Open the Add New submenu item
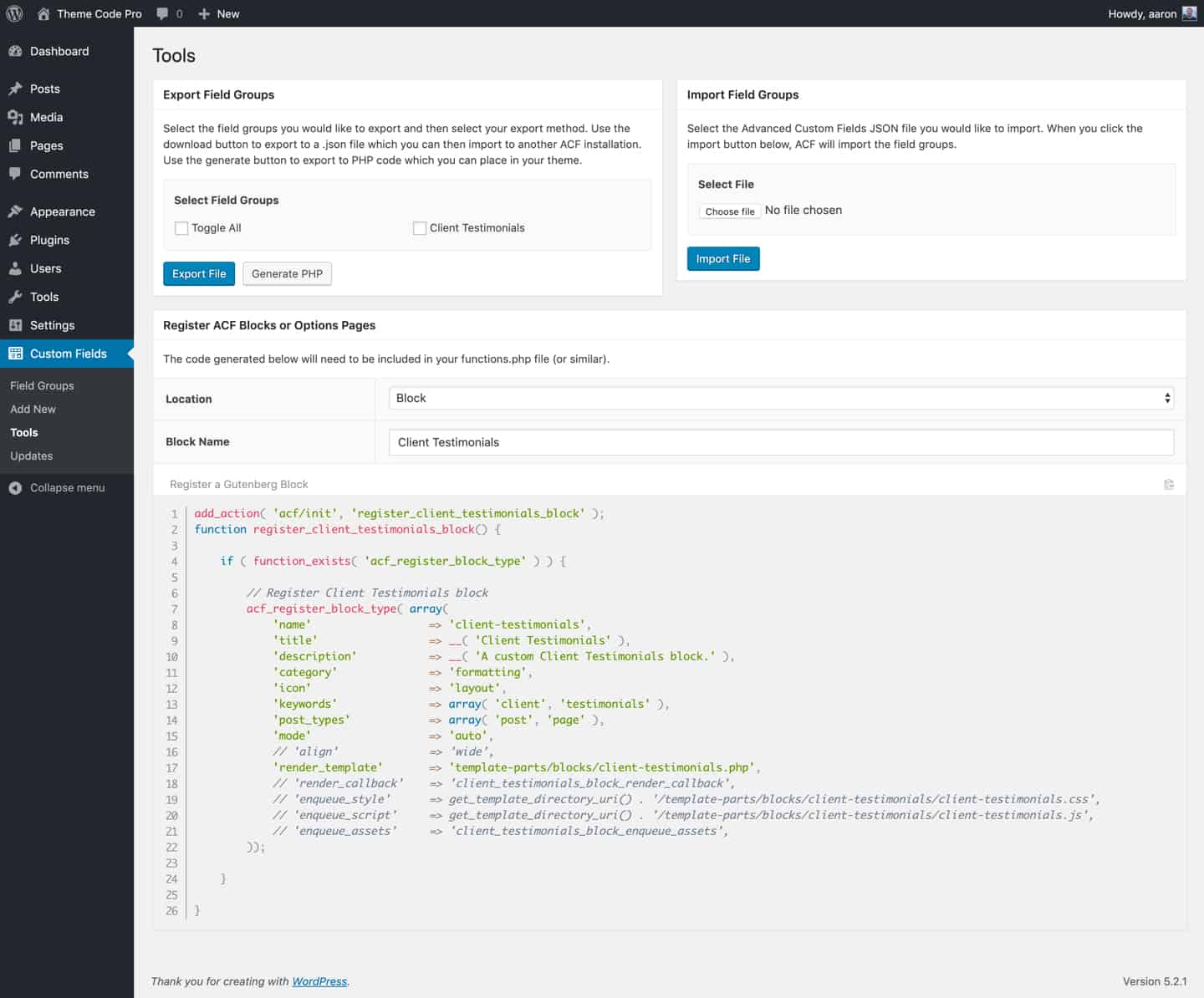The image size is (1204, 998). point(33,409)
